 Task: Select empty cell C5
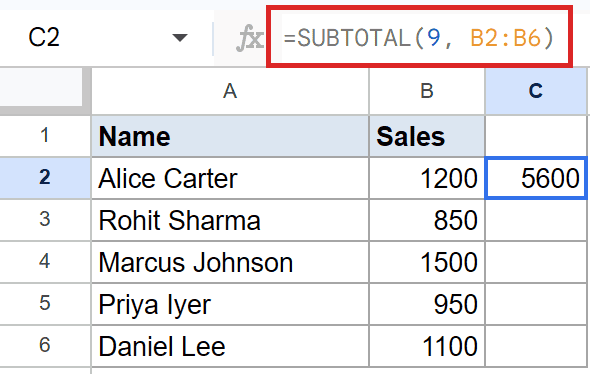pyautogui.click(x=536, y=305)
